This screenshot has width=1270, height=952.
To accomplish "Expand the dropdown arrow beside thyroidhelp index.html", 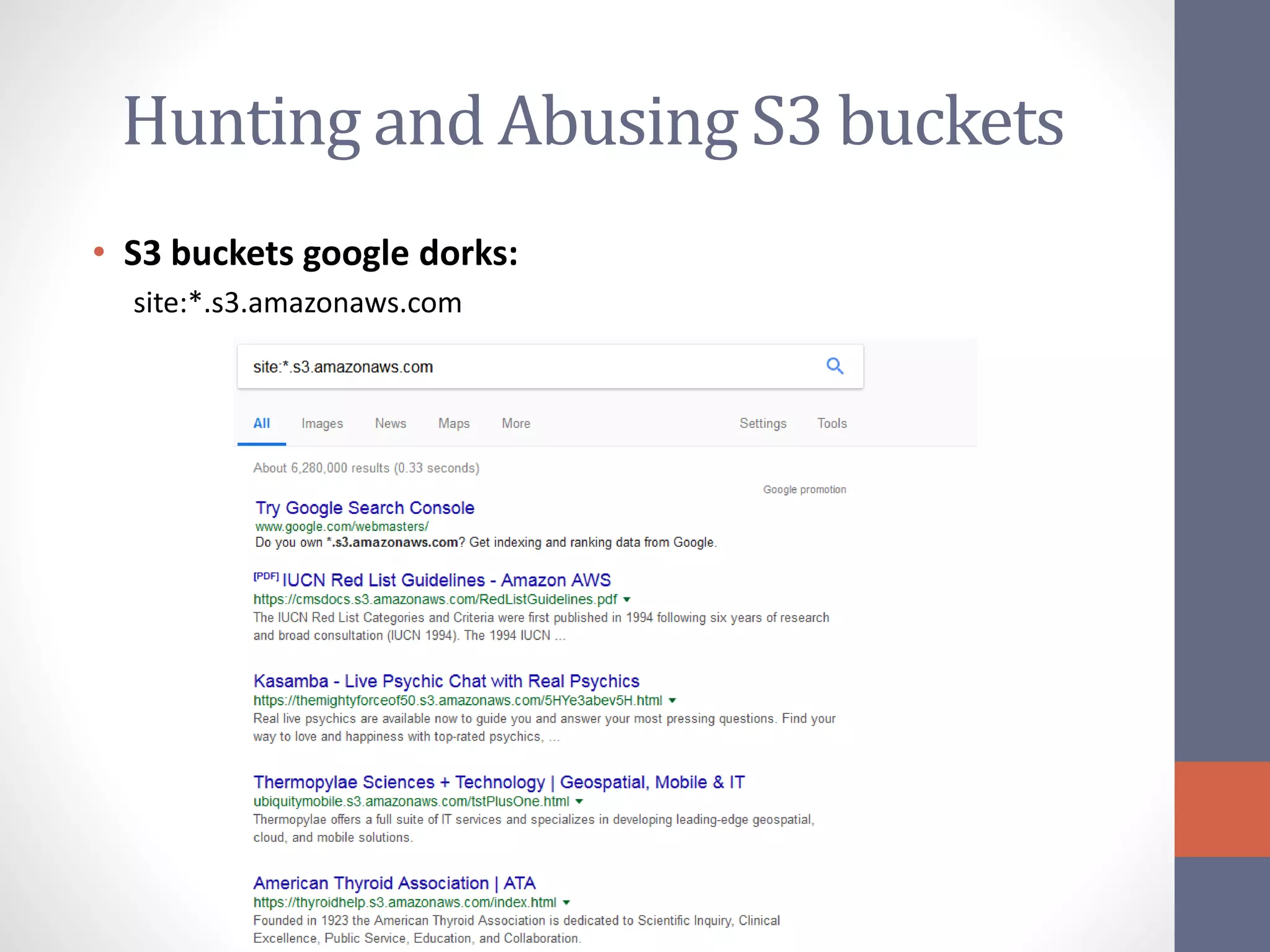I will [x=566, y=903].
